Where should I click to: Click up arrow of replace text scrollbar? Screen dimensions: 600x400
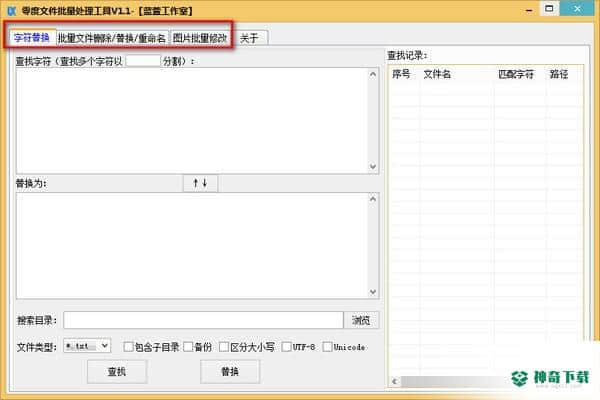pyautogui.click(x=373, y=199)
